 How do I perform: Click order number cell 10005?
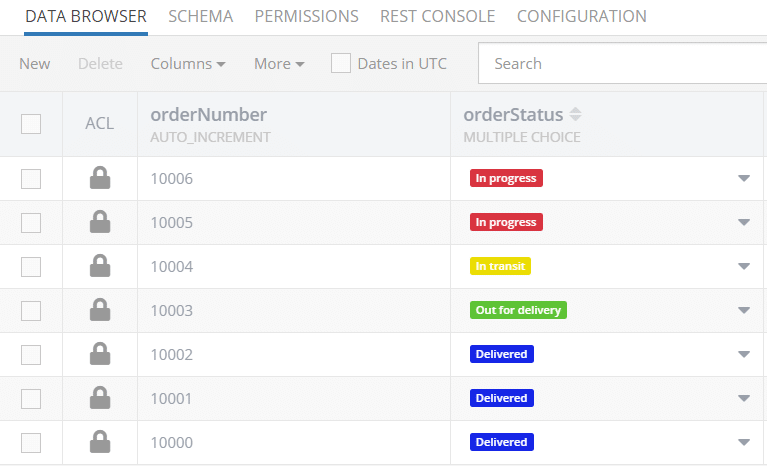click(x=294, y=222)
